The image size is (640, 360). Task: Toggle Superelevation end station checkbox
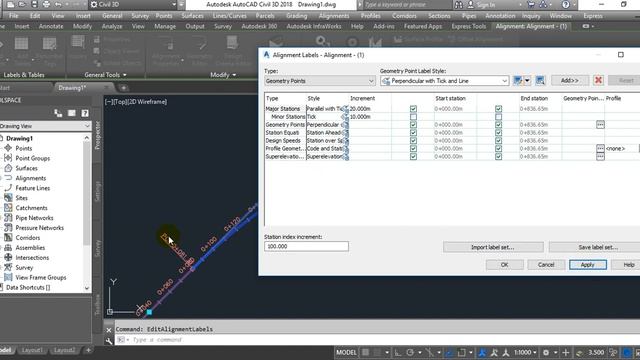[x=498, y=156]
